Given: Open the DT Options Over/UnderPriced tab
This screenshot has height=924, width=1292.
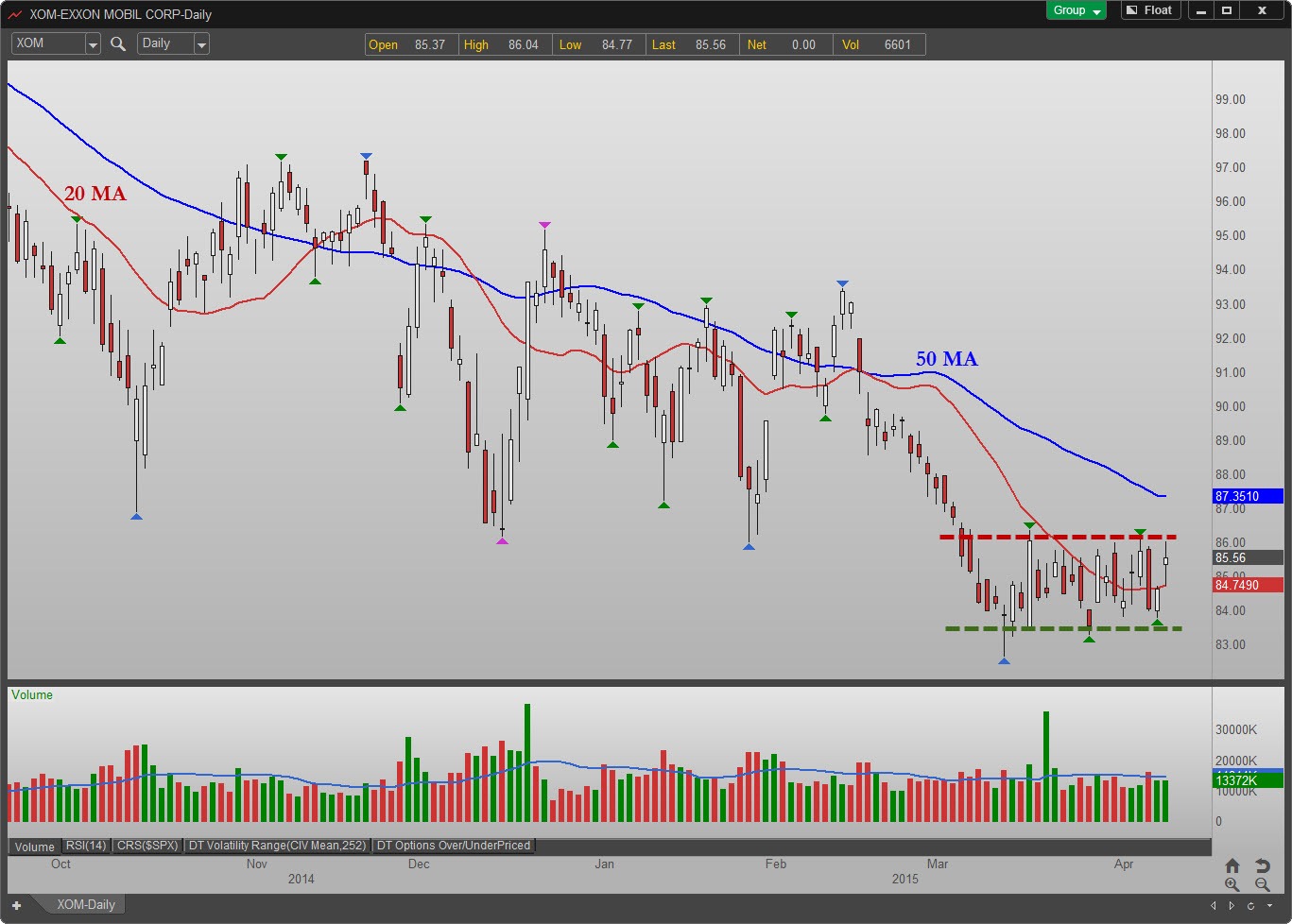Looking at the screenshot, I should (454, 846).
